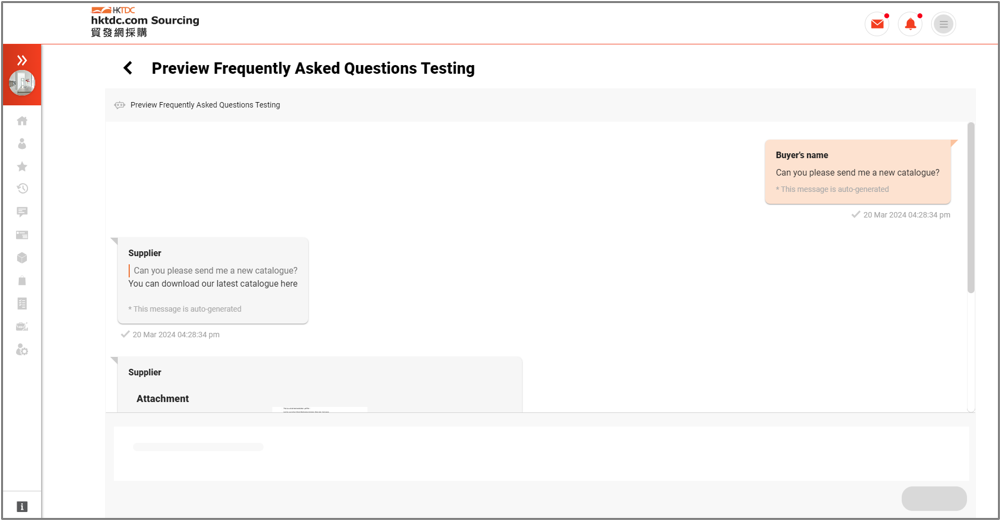This screenshot has height=523, width=1003.
Task: Open the star favourites sidebar icon
Action: tap(22, 166)
